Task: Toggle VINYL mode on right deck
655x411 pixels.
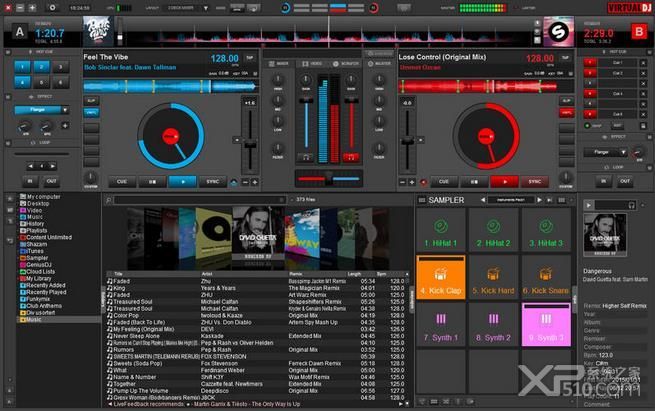Action: coord(566,112)
